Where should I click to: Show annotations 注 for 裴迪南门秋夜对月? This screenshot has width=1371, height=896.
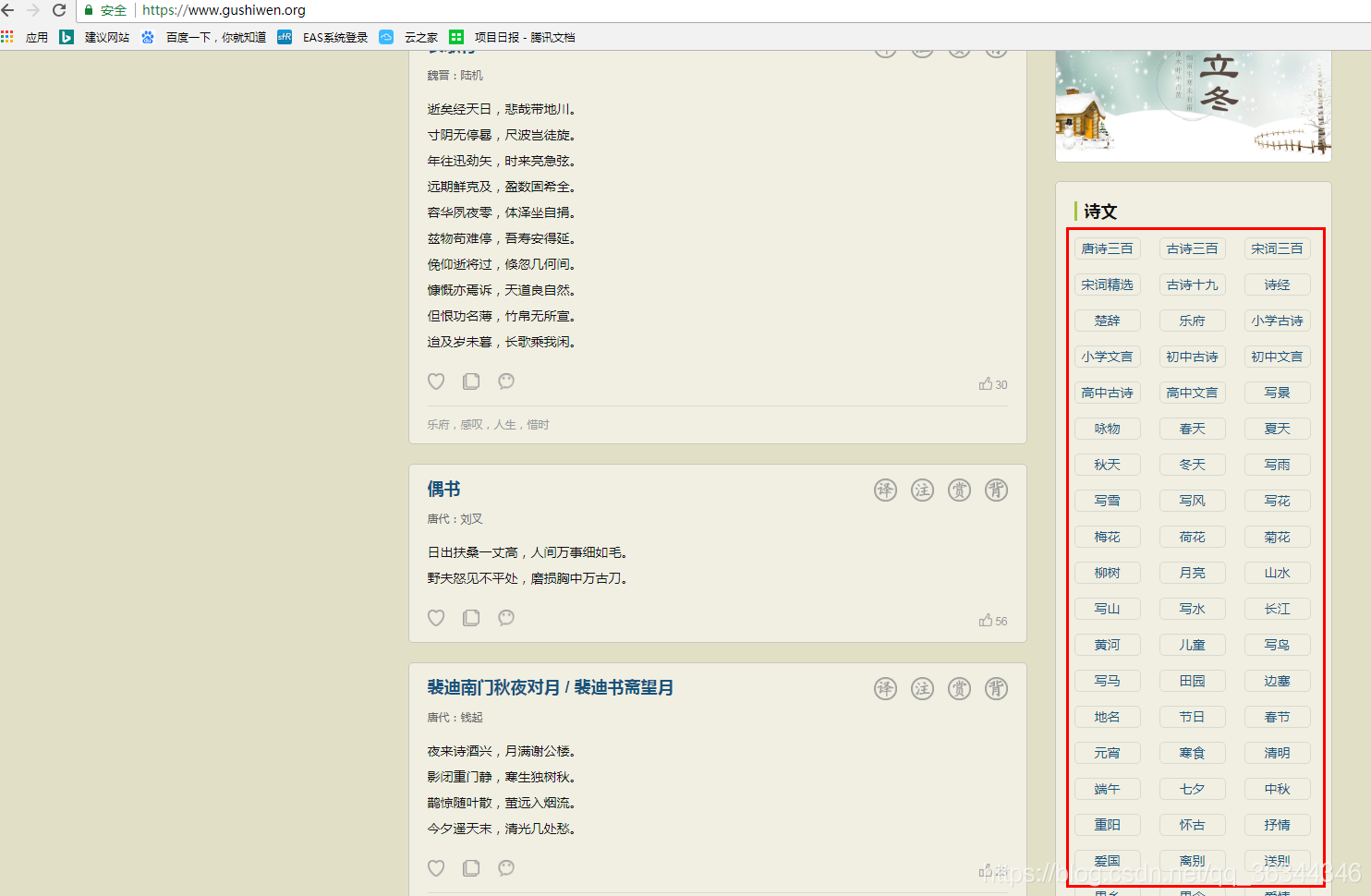pyautogui.click(x=923, y=688)
